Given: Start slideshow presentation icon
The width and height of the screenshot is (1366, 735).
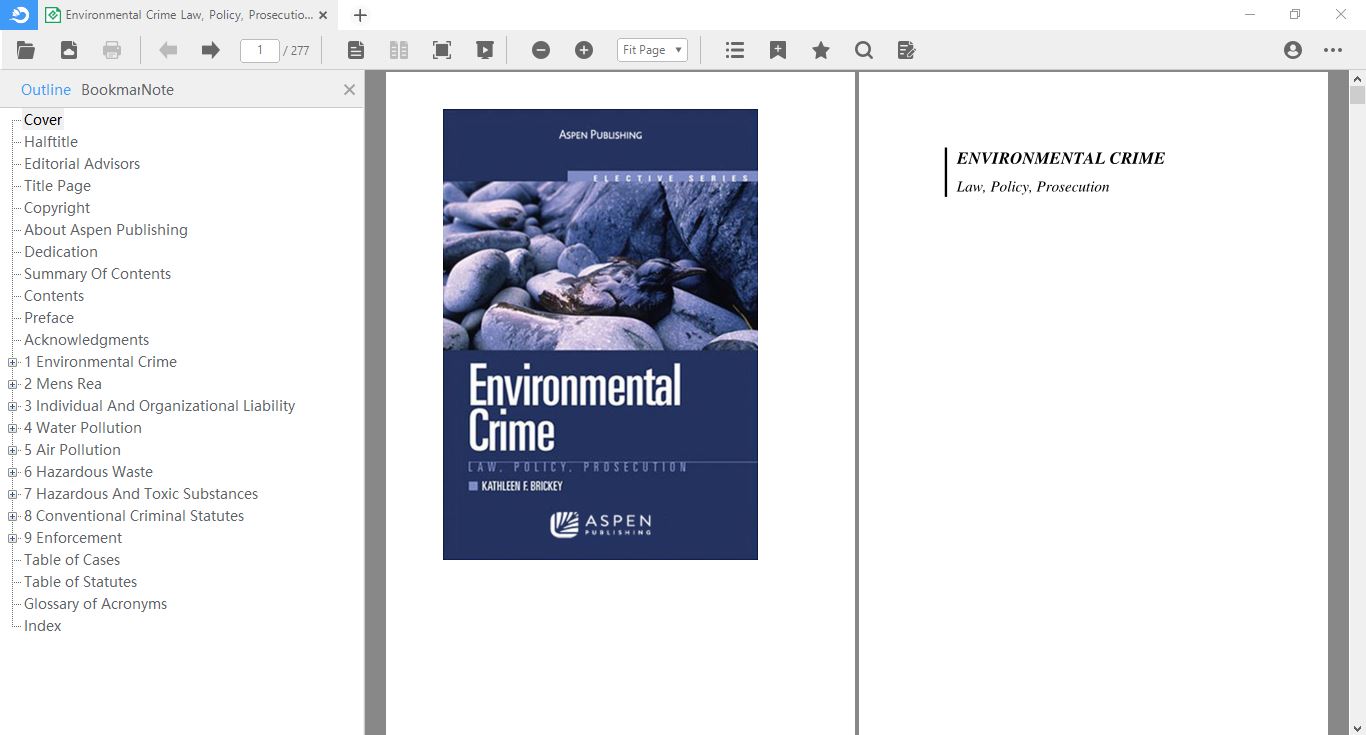Looking at the screenshot, I should tap(485, 50).
